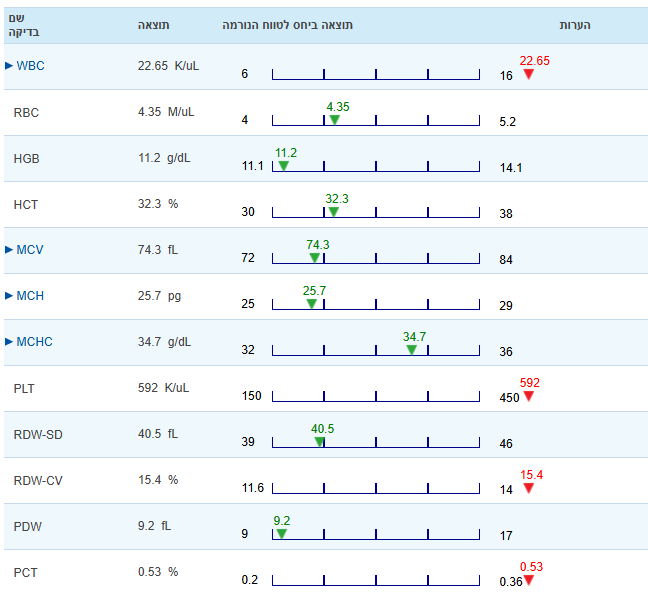This screenshot has width=648, height=595.
Task: Click the green MCV 74.3 marker
Action: pos(314,258)
